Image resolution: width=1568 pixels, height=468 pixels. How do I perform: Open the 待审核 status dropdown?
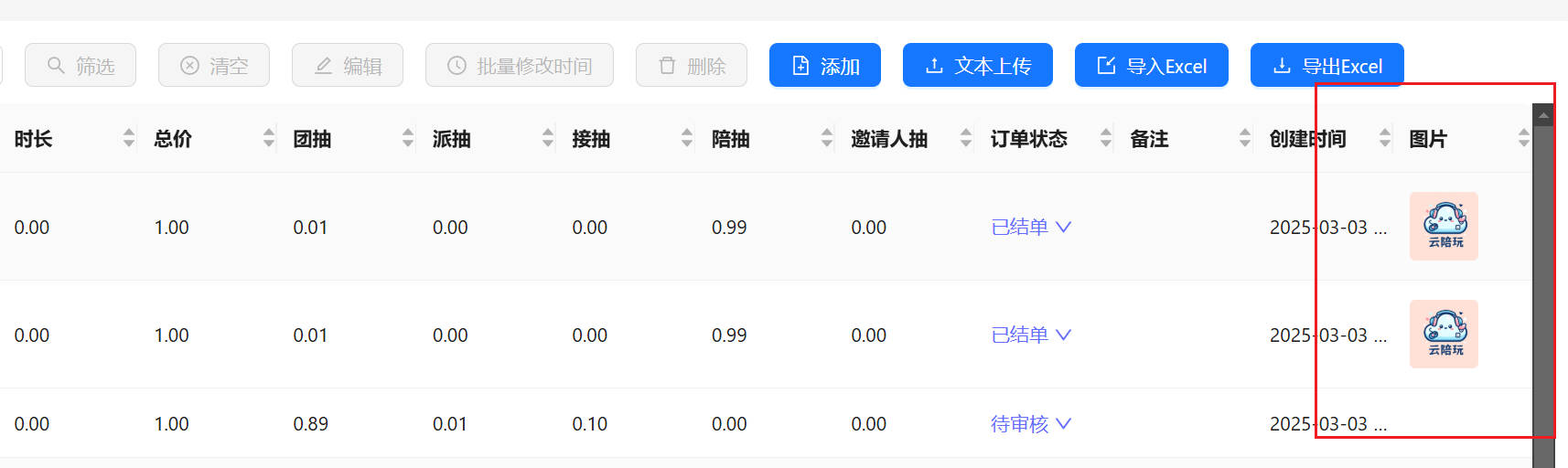pos(1031,423)
